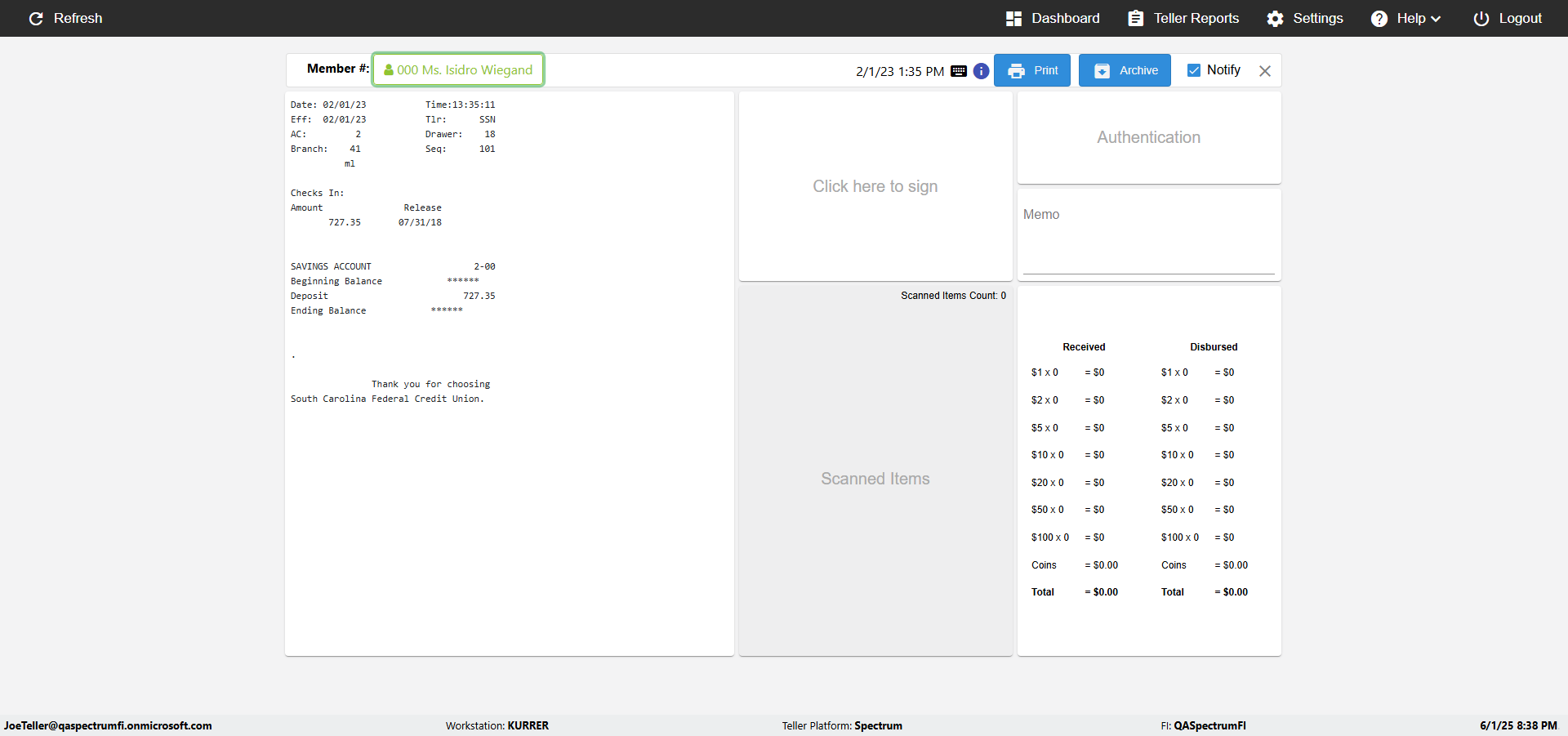Click the Received Total label
Screen dimensions: 1568x736
pyautogui.click(x=1043, y=592)
